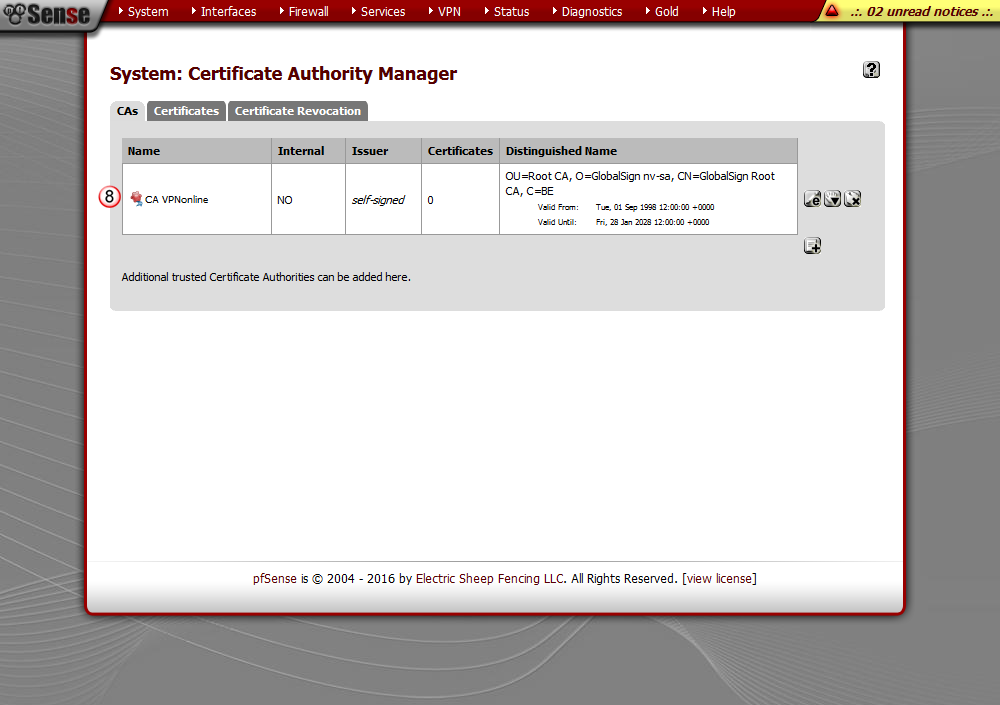Add a new certificate authority with the plus icon
Screen dimensions: 1000x705
pyautogui.click(x=812, y=246)
